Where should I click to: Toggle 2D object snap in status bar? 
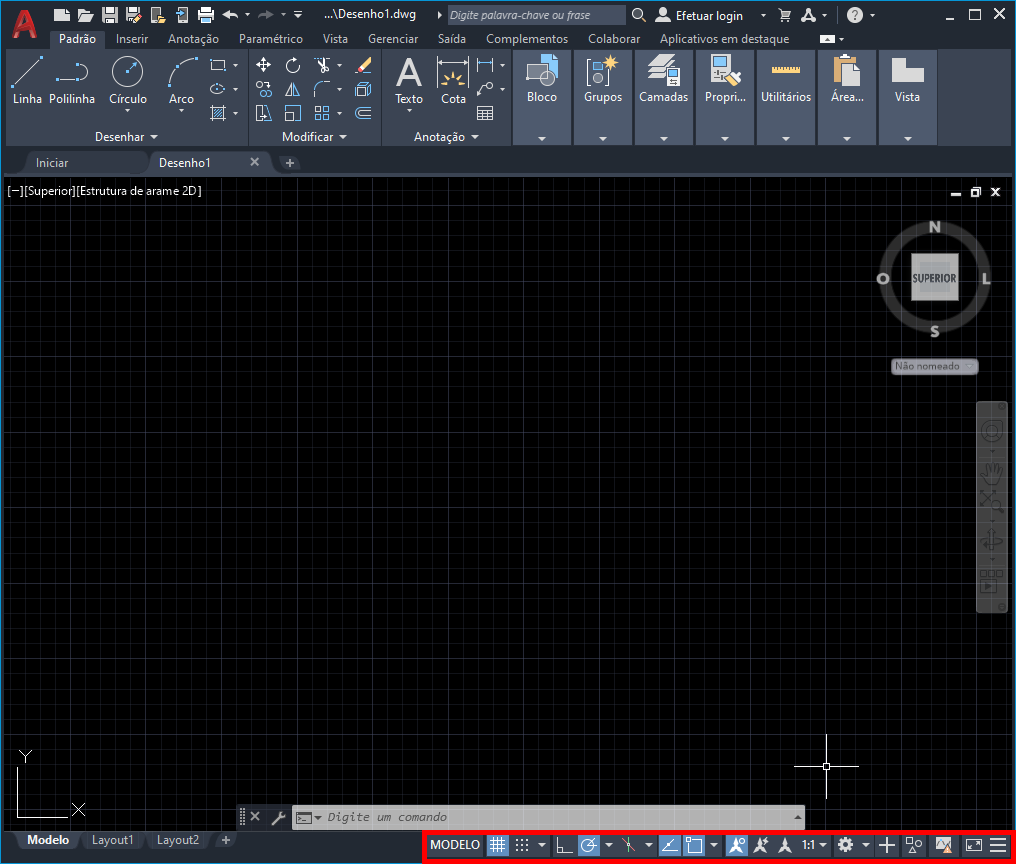[694, 845]
